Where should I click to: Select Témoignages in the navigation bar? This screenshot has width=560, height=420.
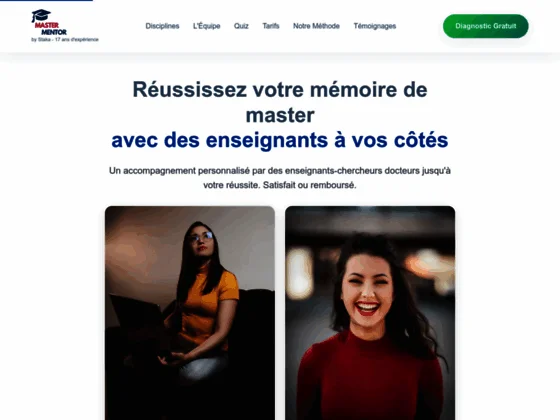pos(375,26)
